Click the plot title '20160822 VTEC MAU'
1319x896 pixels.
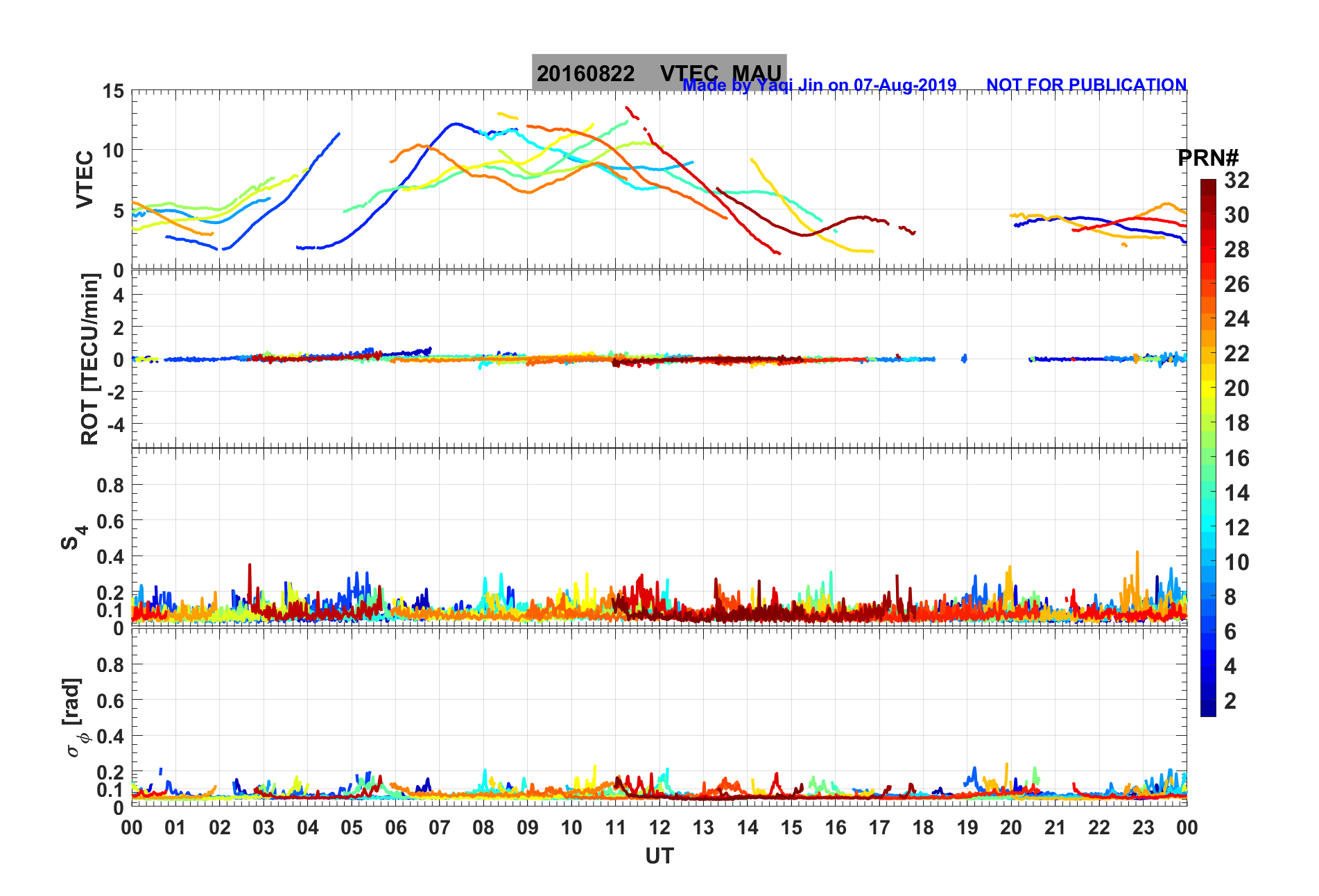(x=659, y=73)
